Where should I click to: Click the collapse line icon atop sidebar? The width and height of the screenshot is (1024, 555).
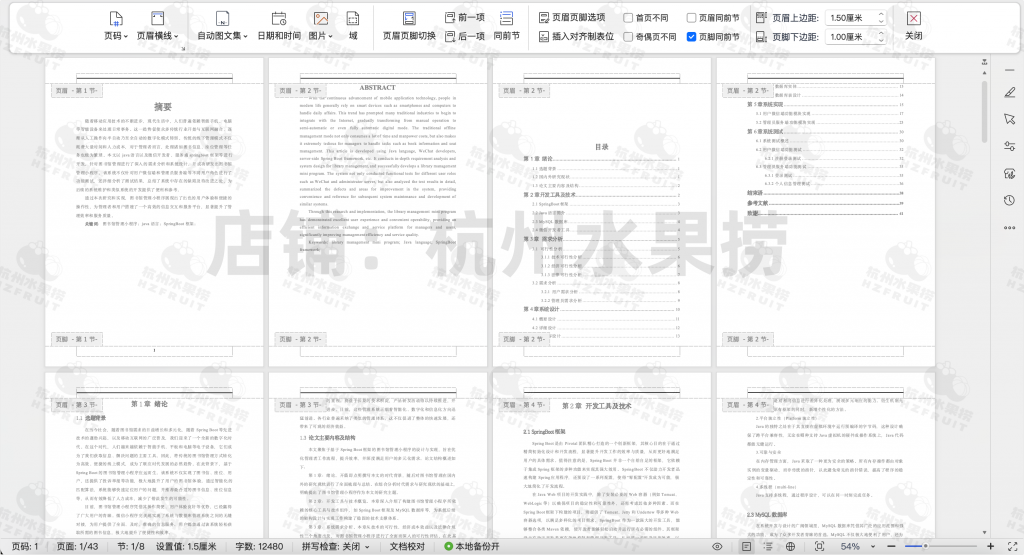[1010, 70]
